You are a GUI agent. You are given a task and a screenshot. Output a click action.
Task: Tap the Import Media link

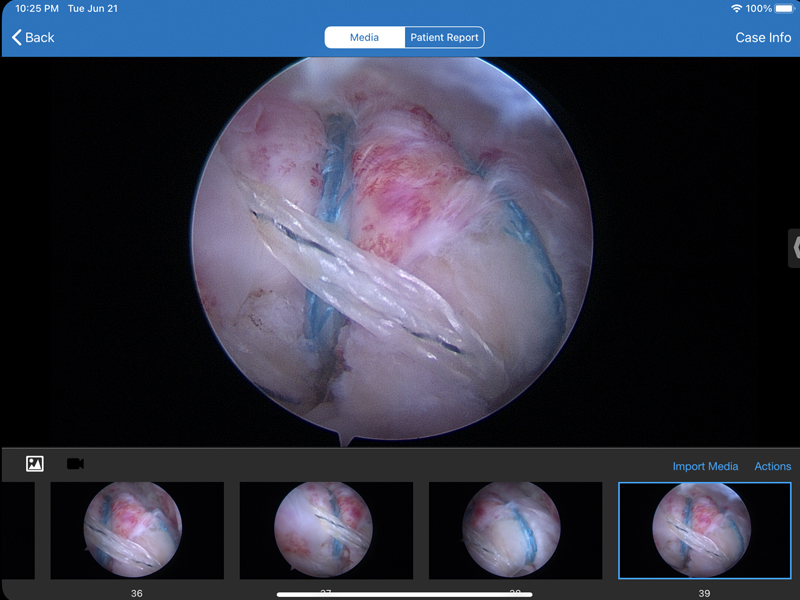705,466
